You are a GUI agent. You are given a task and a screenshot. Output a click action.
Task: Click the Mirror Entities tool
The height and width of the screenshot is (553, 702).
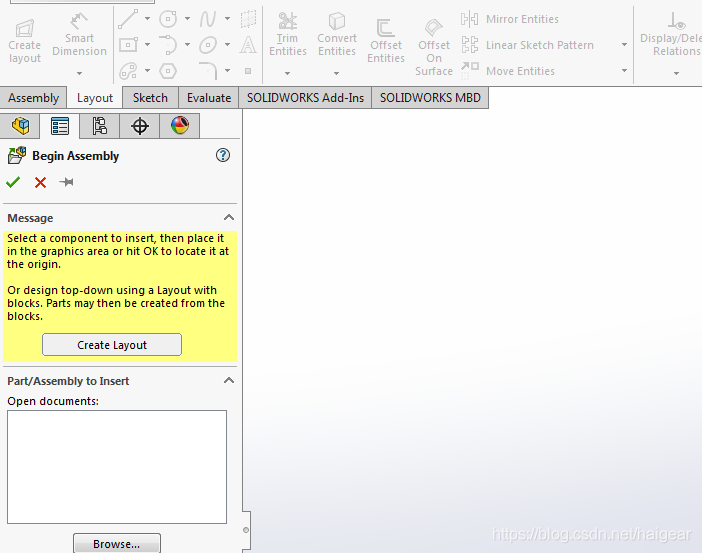510,19
